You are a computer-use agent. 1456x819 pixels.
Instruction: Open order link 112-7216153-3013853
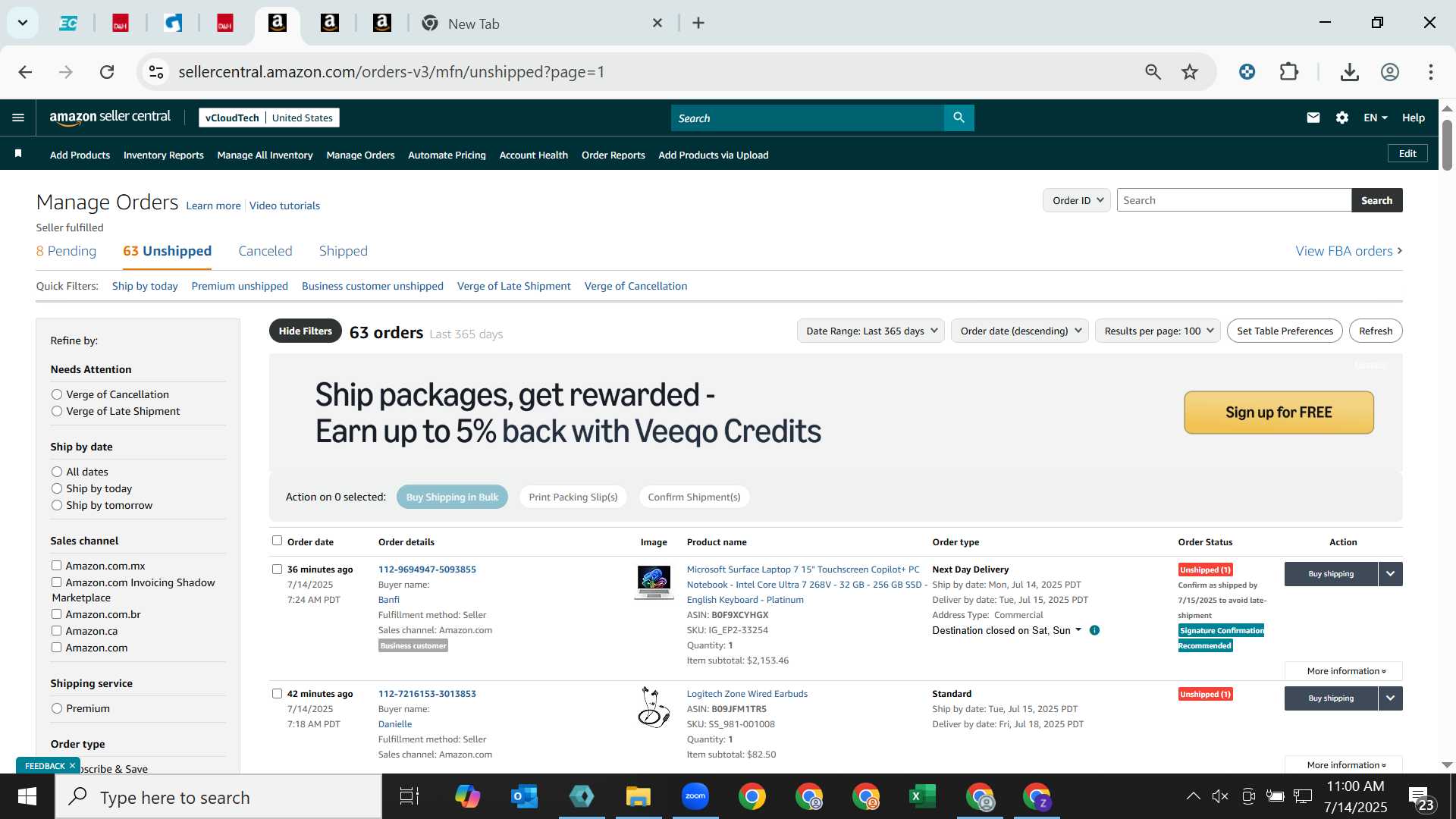click(427, 694)
